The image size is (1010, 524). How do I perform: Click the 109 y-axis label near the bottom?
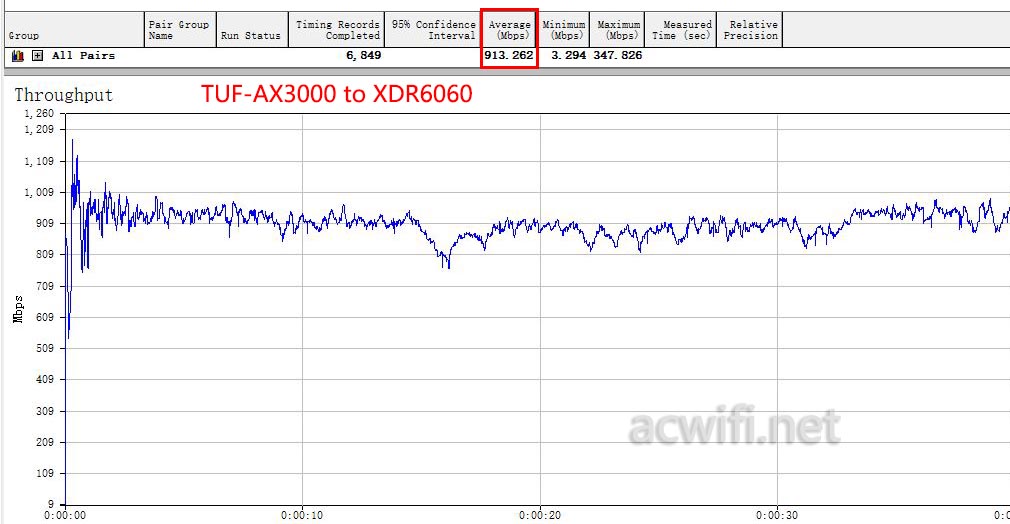(44, 474)
